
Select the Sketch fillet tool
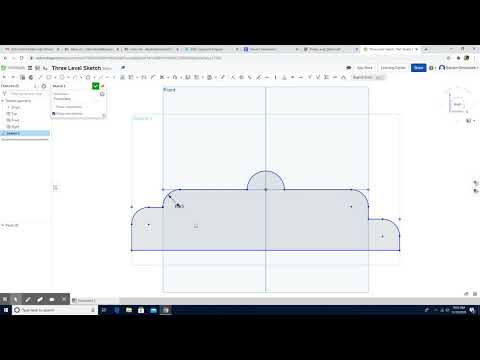click(153, 77)
